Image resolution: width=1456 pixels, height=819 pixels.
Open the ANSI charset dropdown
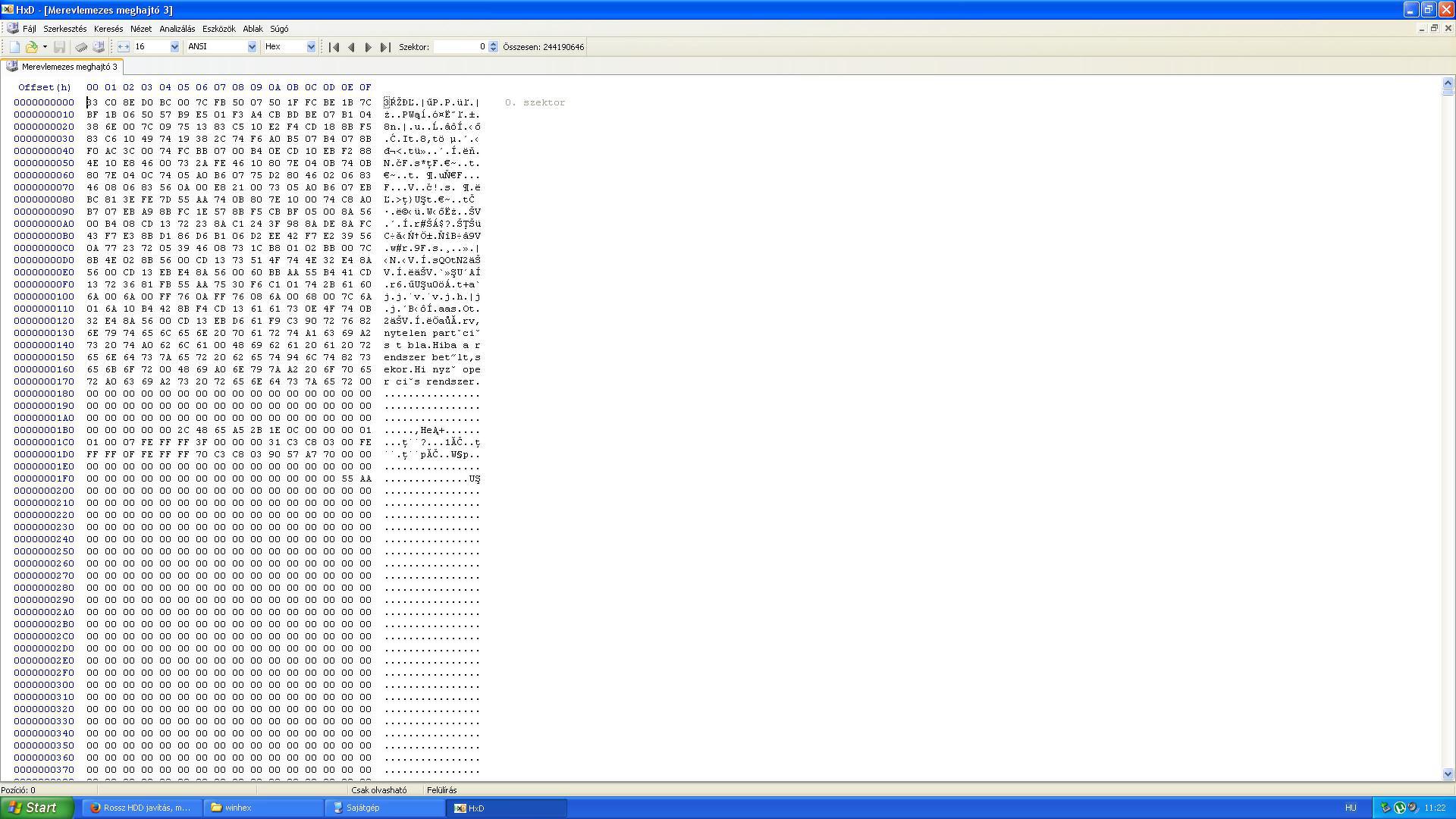point(252,47)
